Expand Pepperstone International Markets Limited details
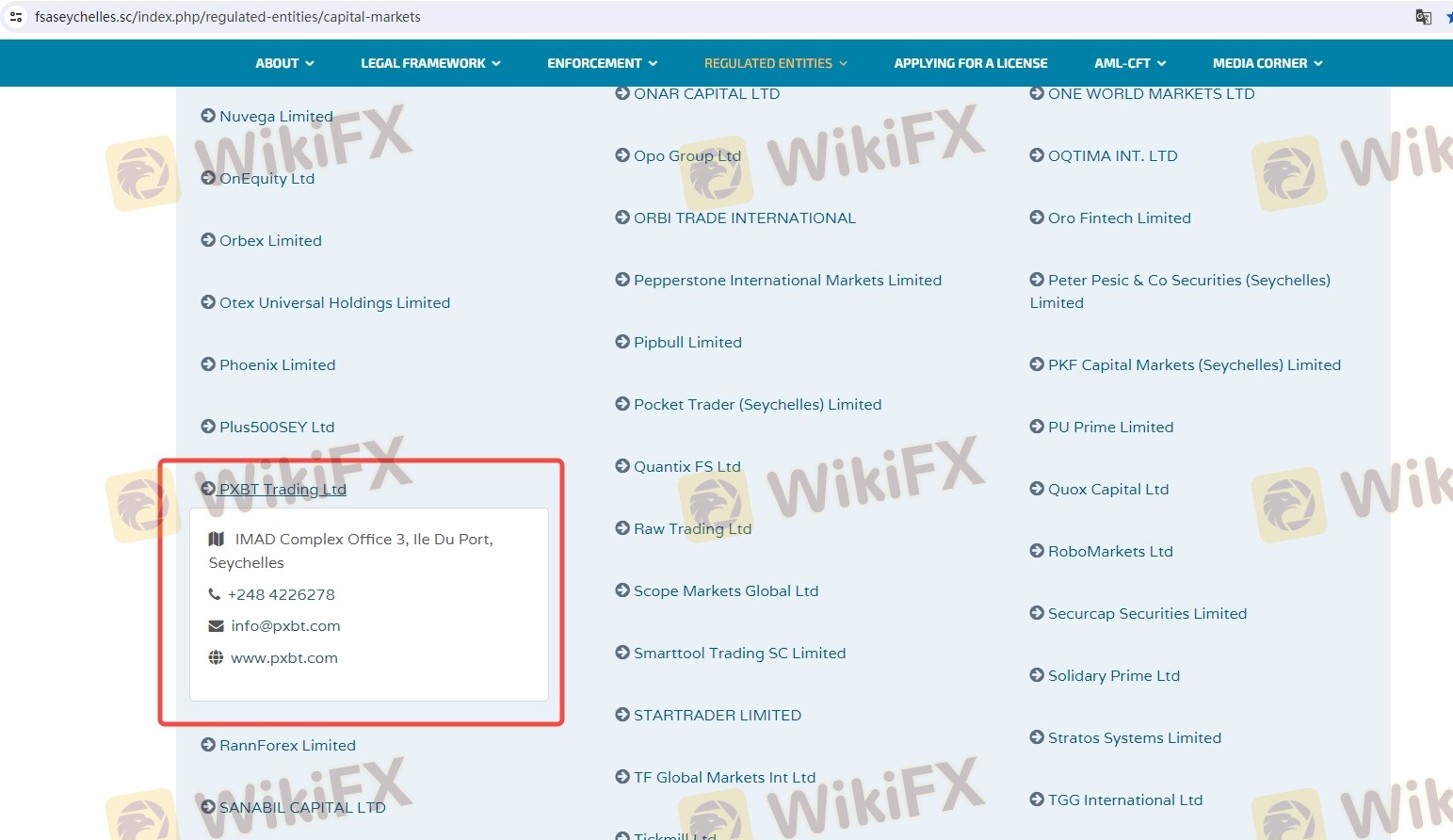Screen dimensions: 1453x840 click(787, 280)
